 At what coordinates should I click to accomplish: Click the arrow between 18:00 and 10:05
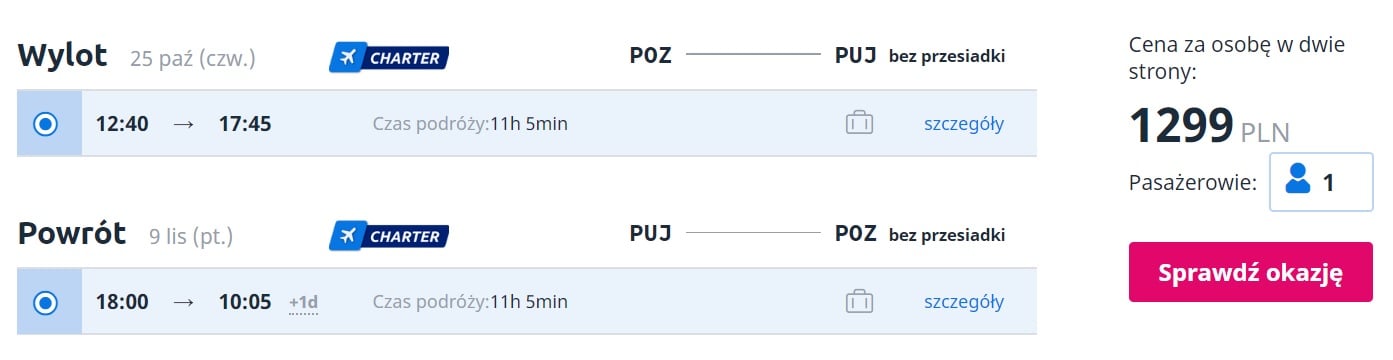pyautogui.click(x=183, y=302)
